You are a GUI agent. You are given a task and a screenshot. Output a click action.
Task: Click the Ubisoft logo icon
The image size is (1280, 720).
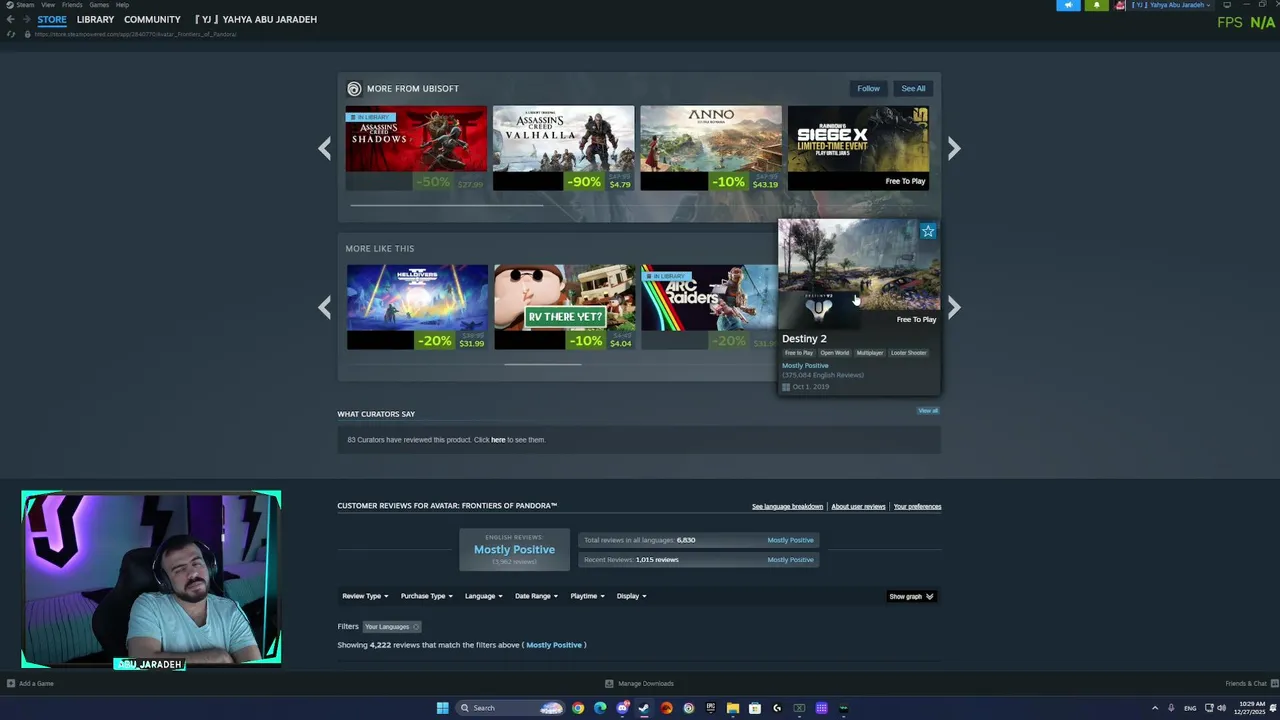point(353,88)
